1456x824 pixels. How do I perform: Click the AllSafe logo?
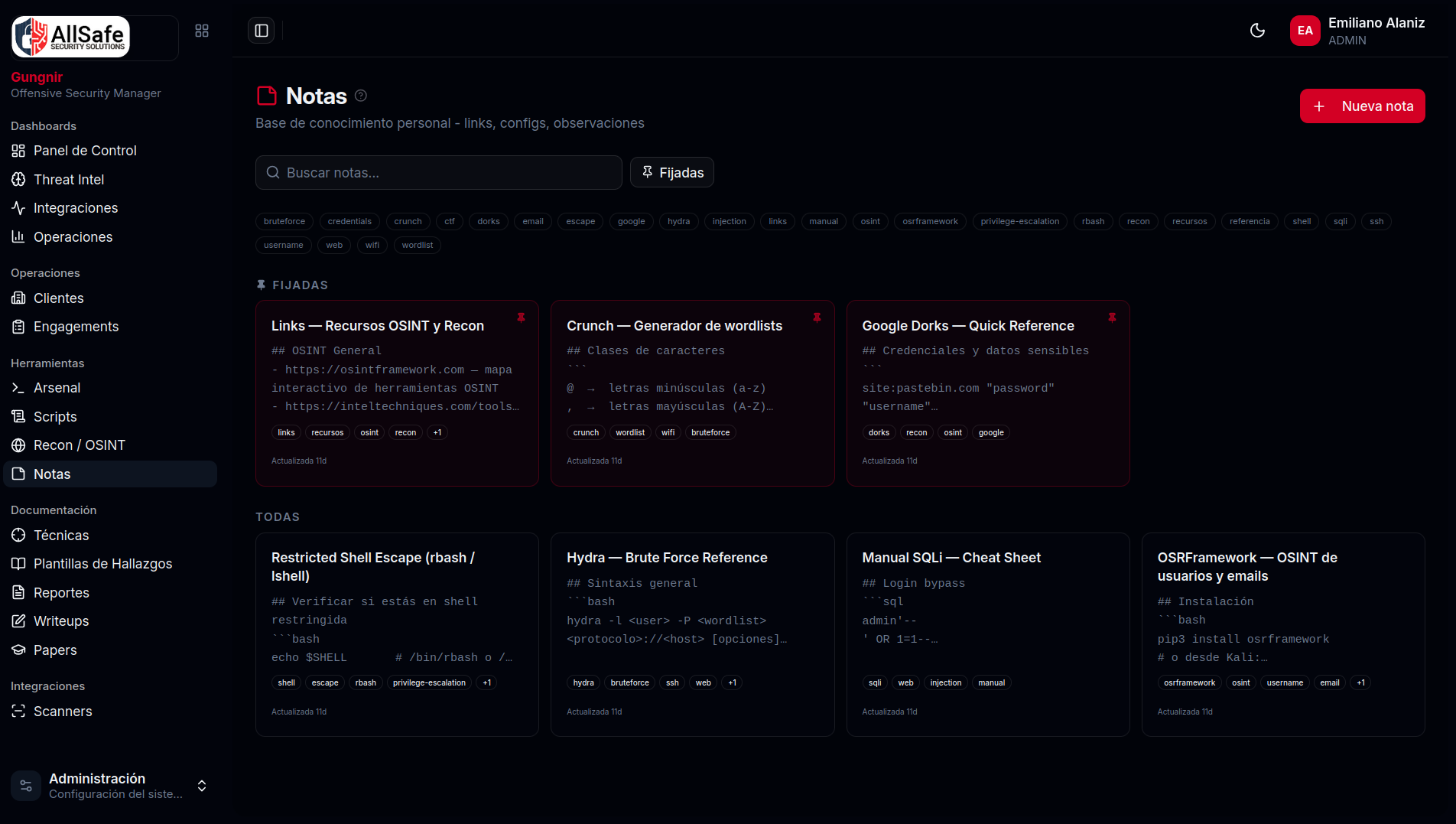coord(71,37)
